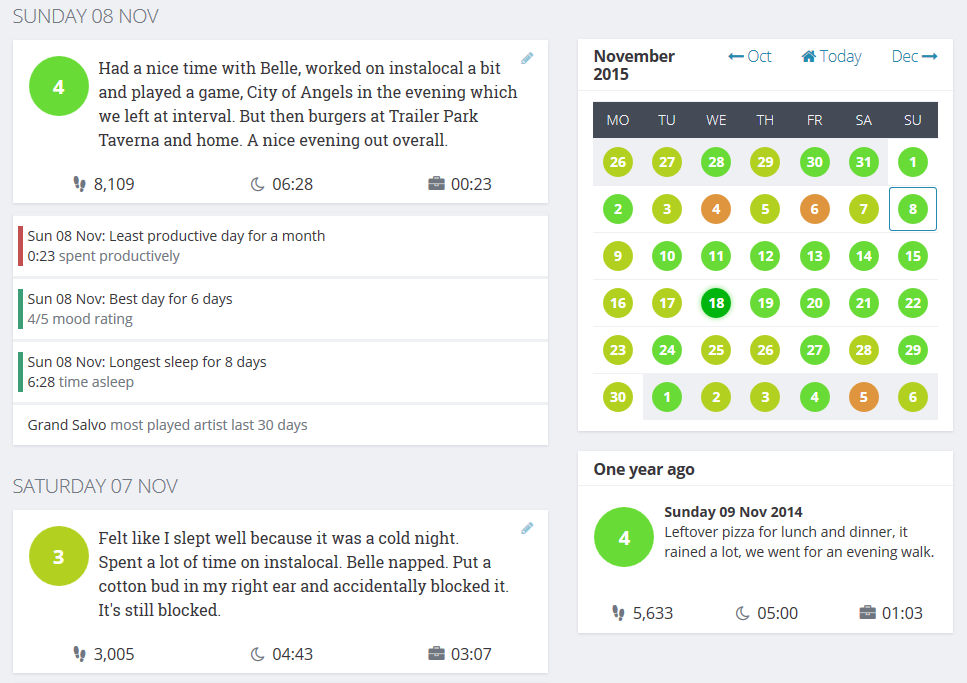Viewport: 967px width, 683px height.
Task: Go to next month Dec
Action: pyautogui.click(x=914, y=57)
